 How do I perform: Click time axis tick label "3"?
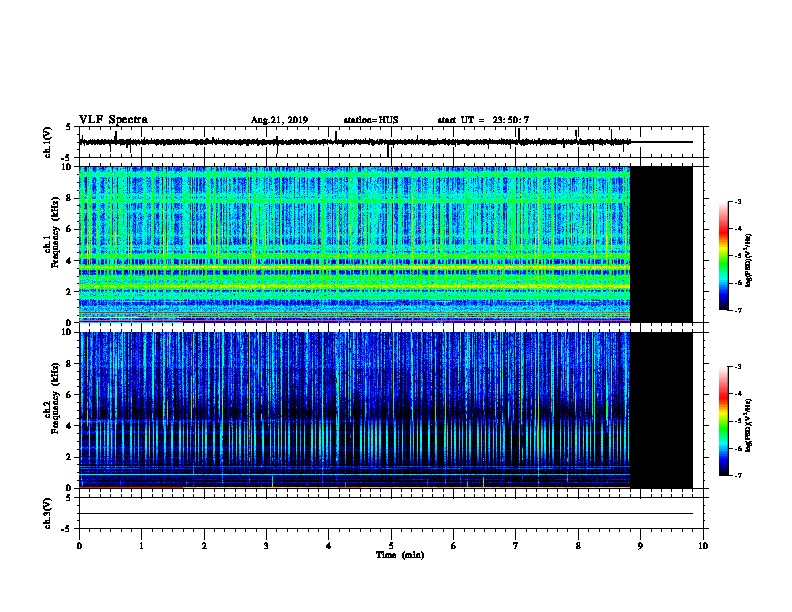point(266,545)
